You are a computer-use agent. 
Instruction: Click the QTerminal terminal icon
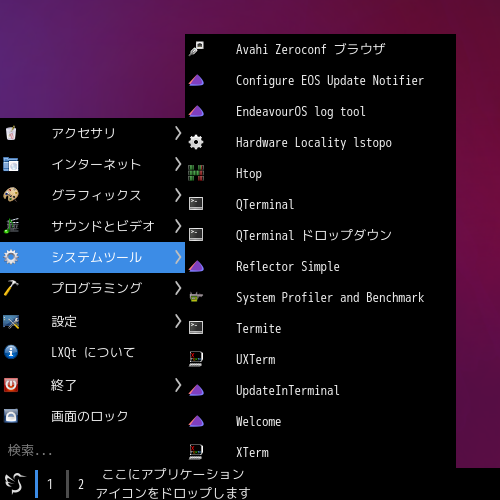click(196, 204)
